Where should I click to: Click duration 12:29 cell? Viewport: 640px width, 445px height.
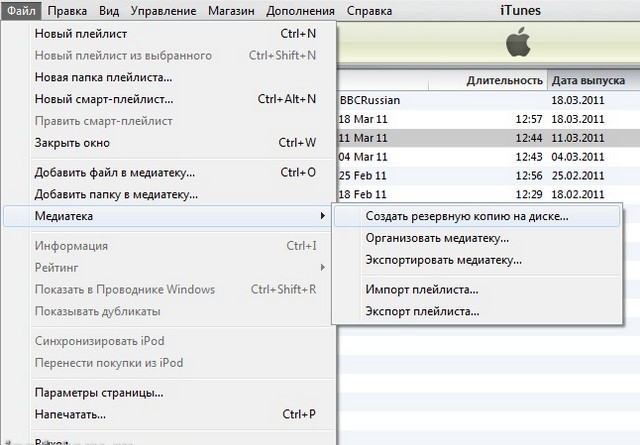pos(529,194)
